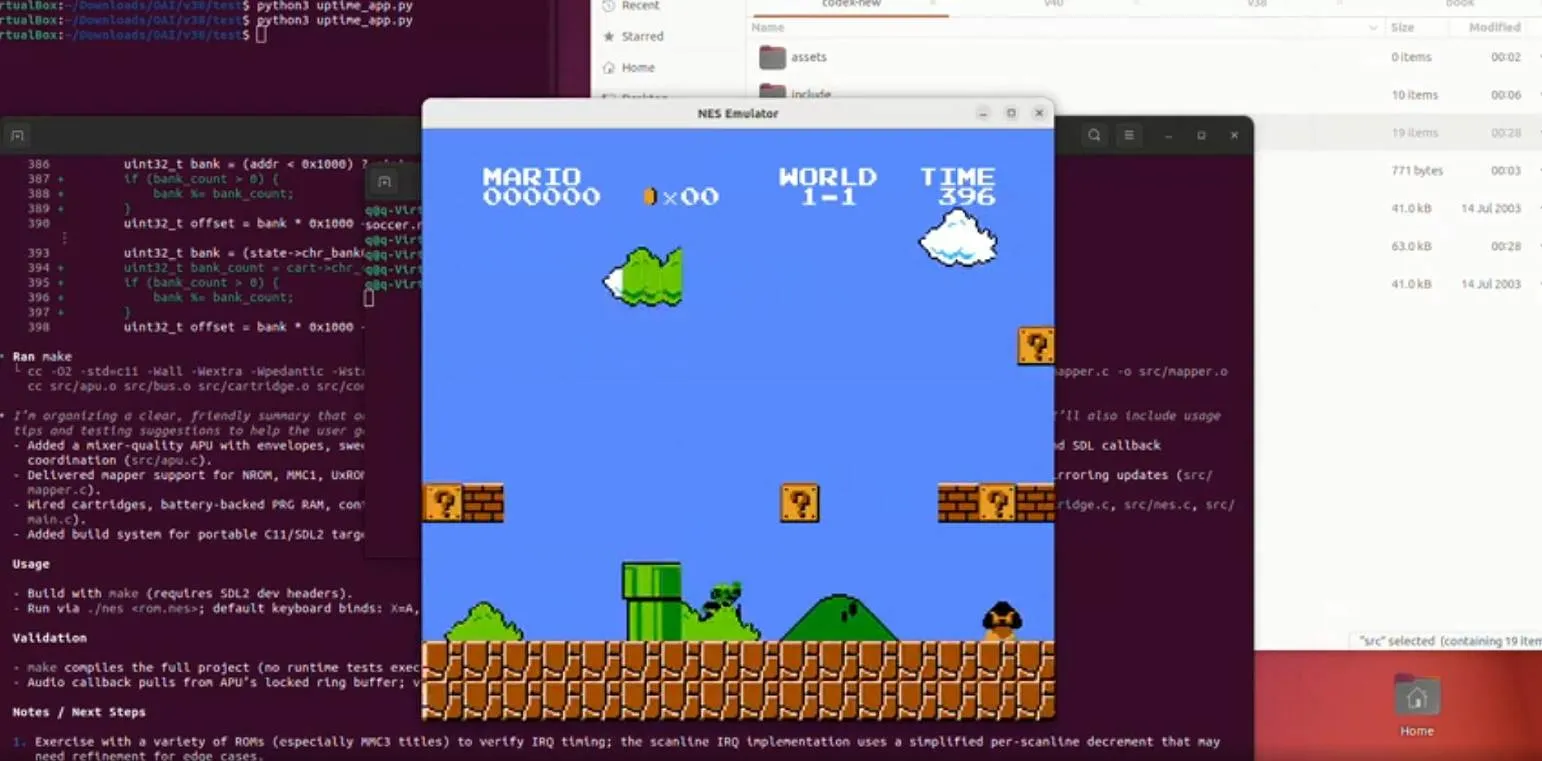Open Recent in the Files sidebar

(x=639, y=6)
